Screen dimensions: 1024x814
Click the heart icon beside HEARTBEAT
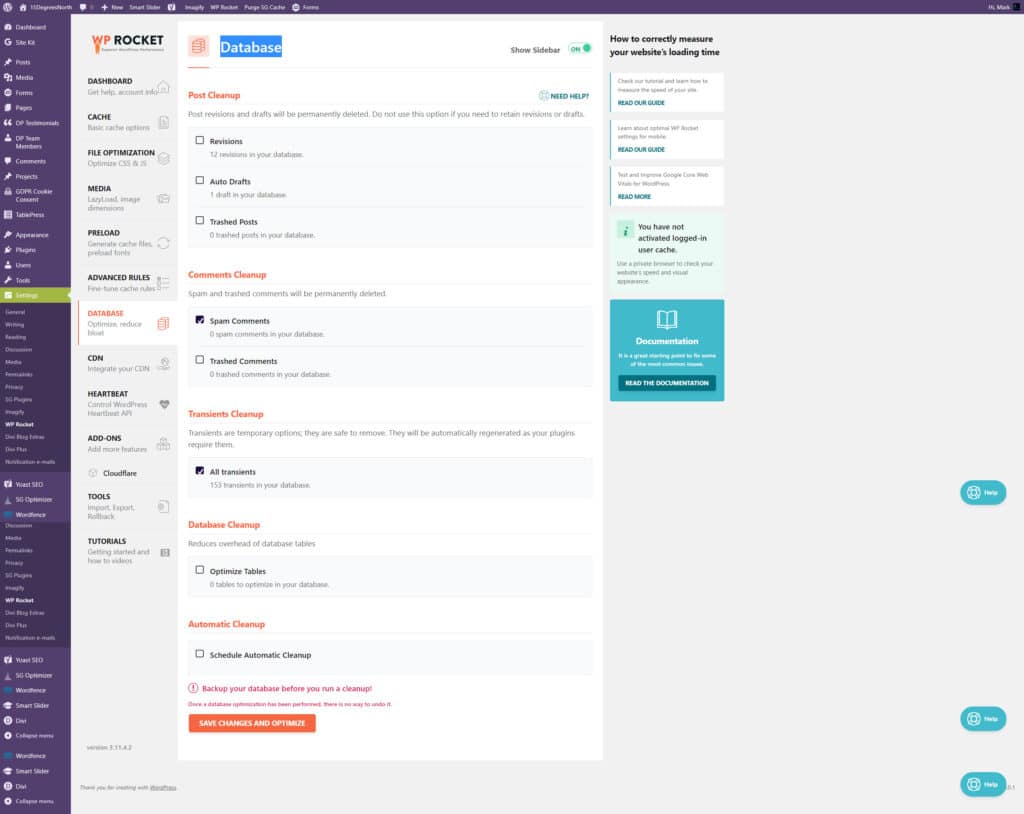164,404
